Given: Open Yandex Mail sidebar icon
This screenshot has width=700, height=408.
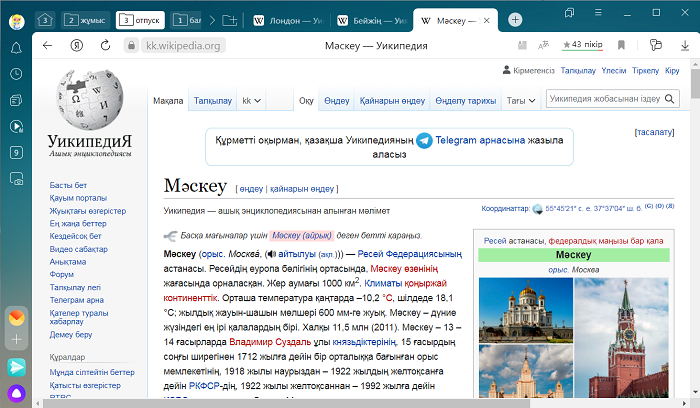Looking at the screenshot, I should (17, 317).
